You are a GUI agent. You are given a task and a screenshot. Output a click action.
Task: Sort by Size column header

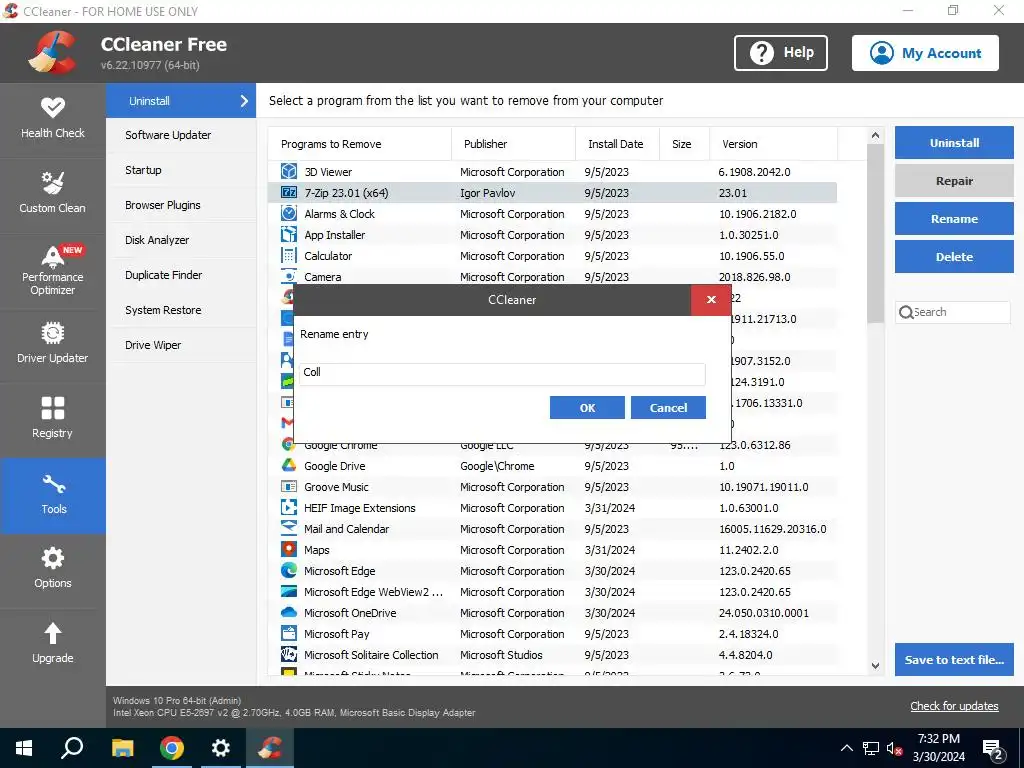coord(684,144)
